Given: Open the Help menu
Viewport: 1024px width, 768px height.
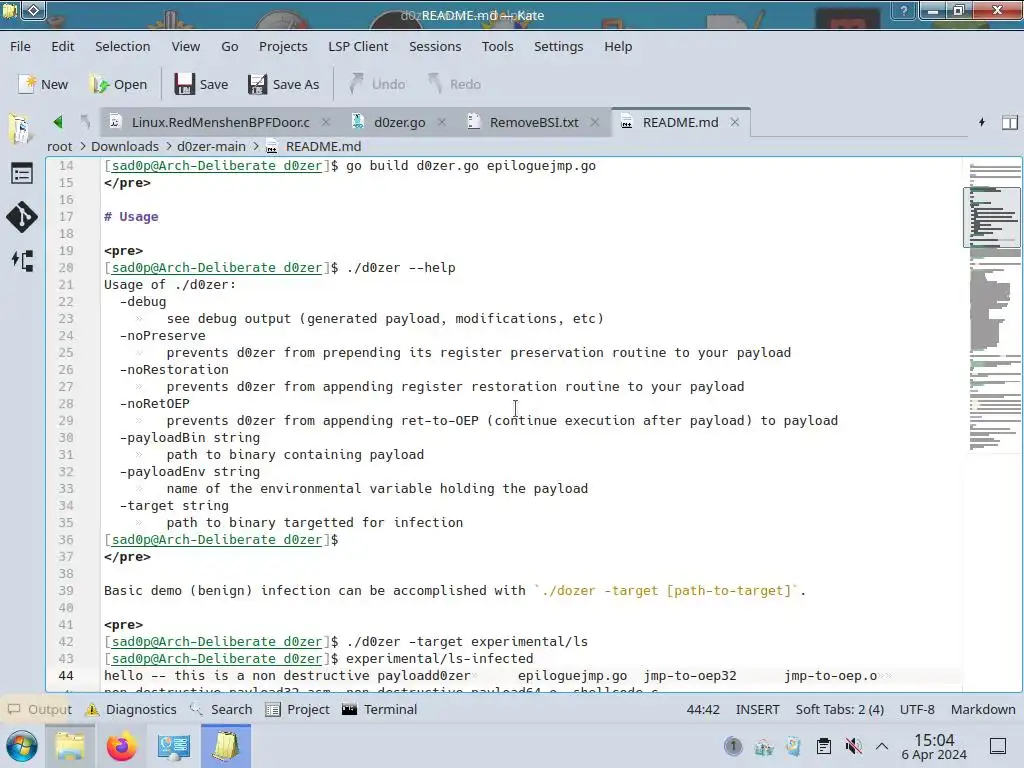Looking at the screenshot, I should click(618, 46).
